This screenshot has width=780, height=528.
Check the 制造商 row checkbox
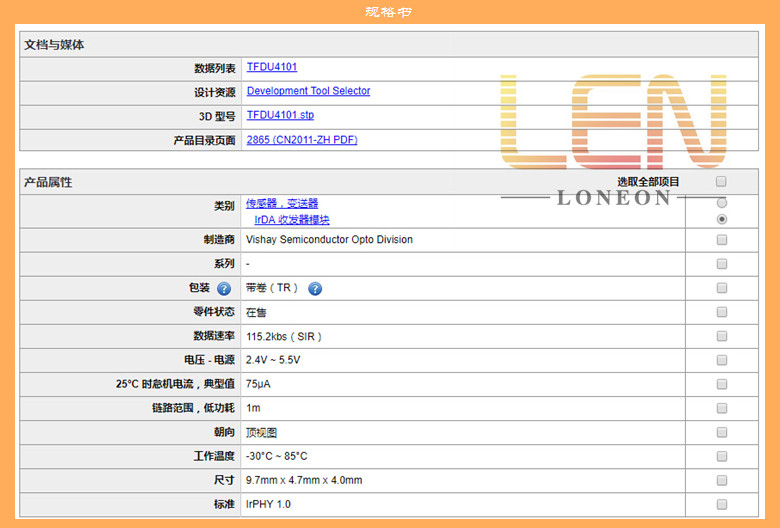coord(721,240)
